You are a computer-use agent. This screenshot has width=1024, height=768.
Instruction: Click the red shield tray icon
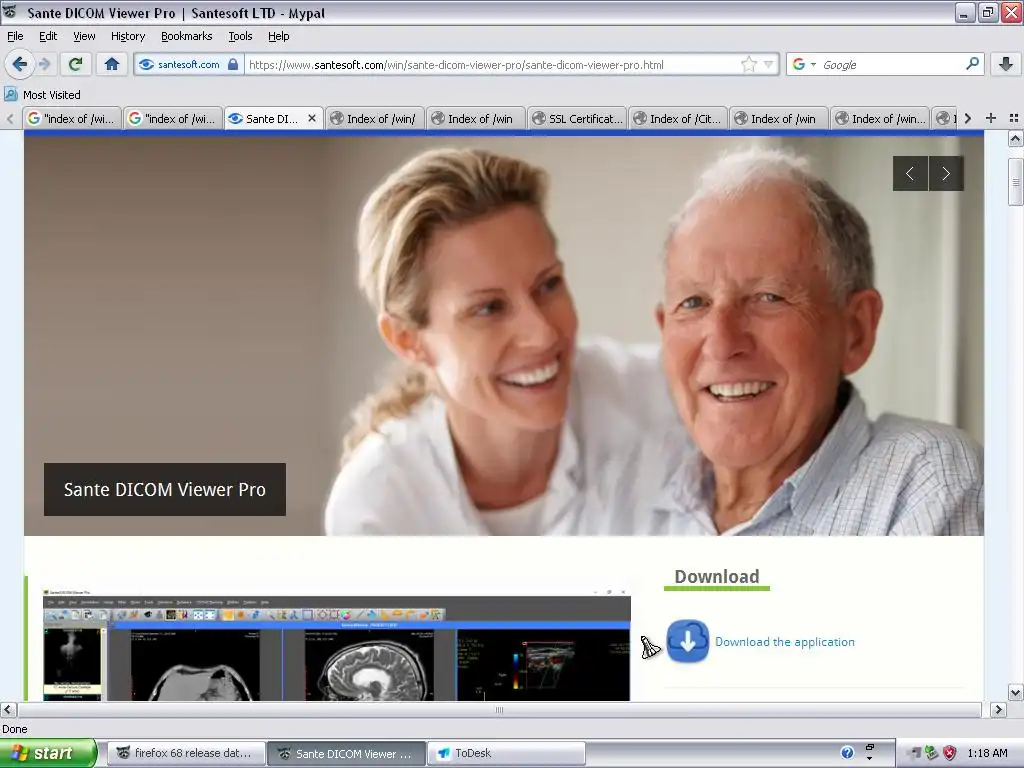click(950, 753)
